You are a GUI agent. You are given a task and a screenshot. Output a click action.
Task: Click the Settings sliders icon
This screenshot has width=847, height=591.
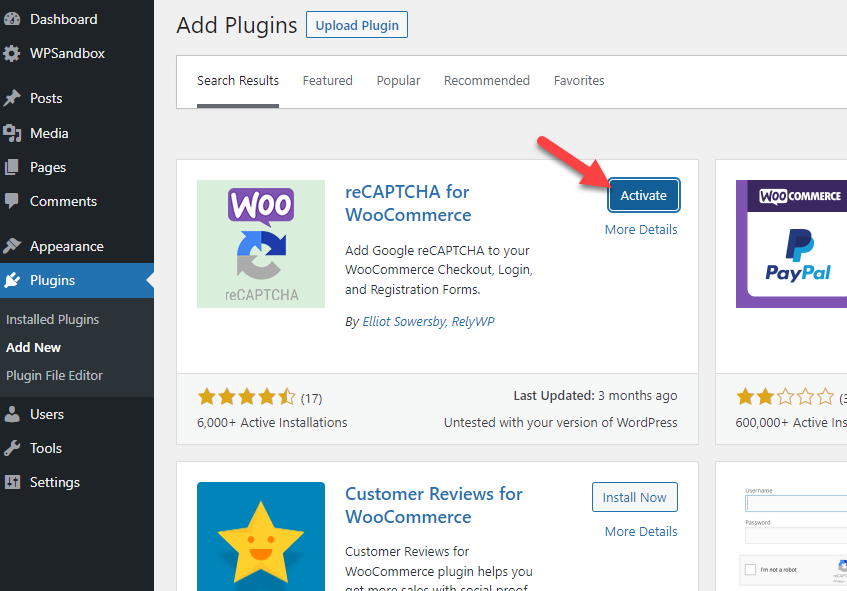[12, 482]
